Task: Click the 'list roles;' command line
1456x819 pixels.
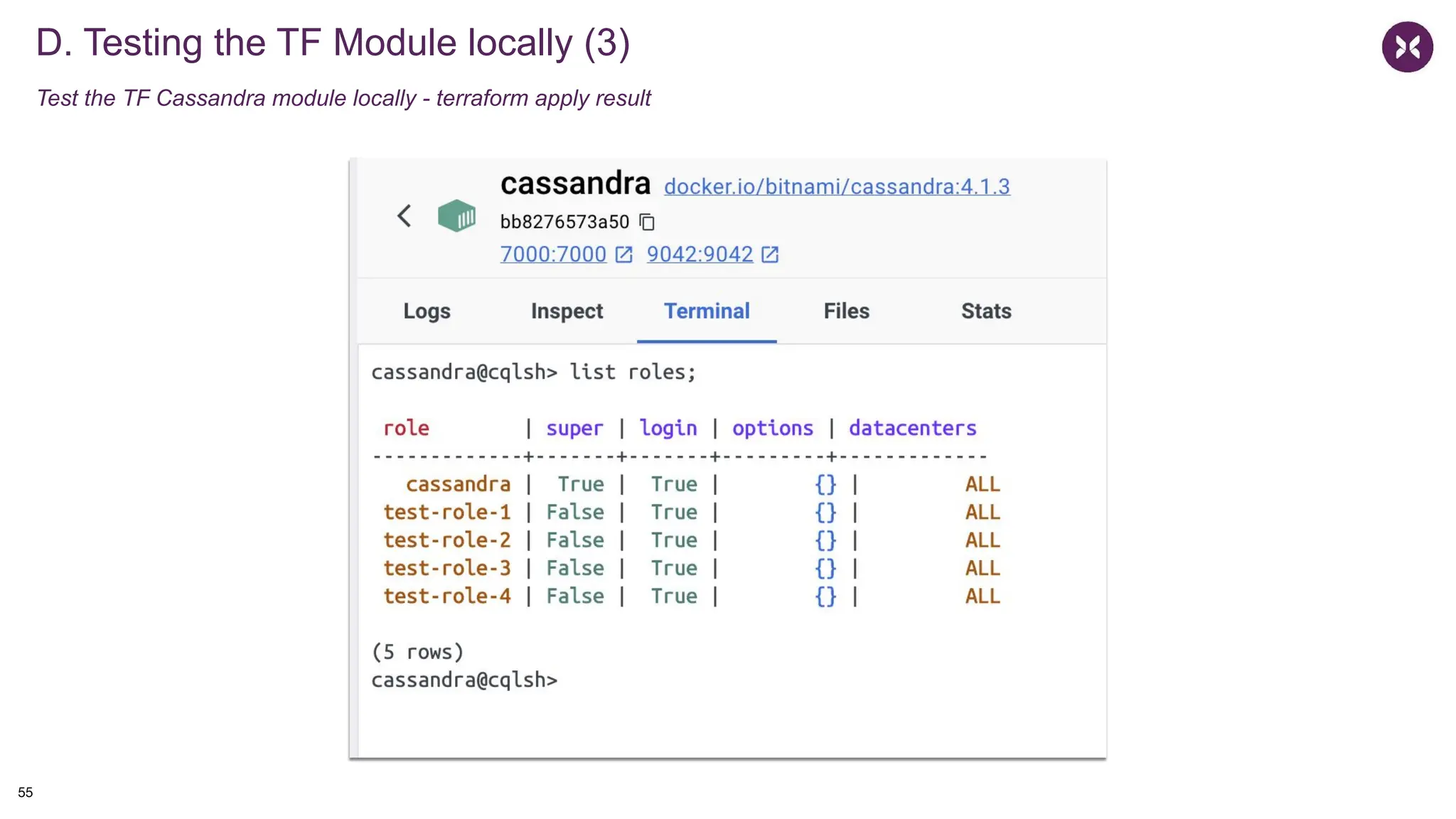Action: pyautogui.click(x=534, y=372)
